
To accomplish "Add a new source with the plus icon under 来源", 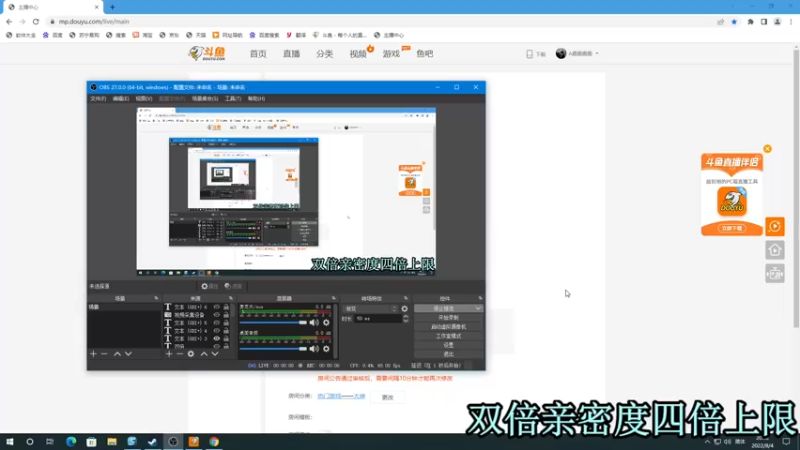I will (169, 354).
